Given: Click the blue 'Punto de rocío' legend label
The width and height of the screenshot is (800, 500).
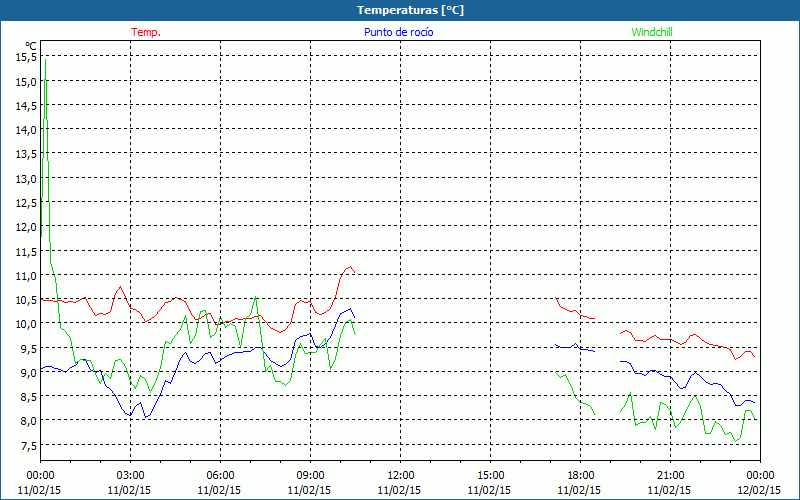Looking at the screenshot, I should pyautogui.click(x=398, y=32).
